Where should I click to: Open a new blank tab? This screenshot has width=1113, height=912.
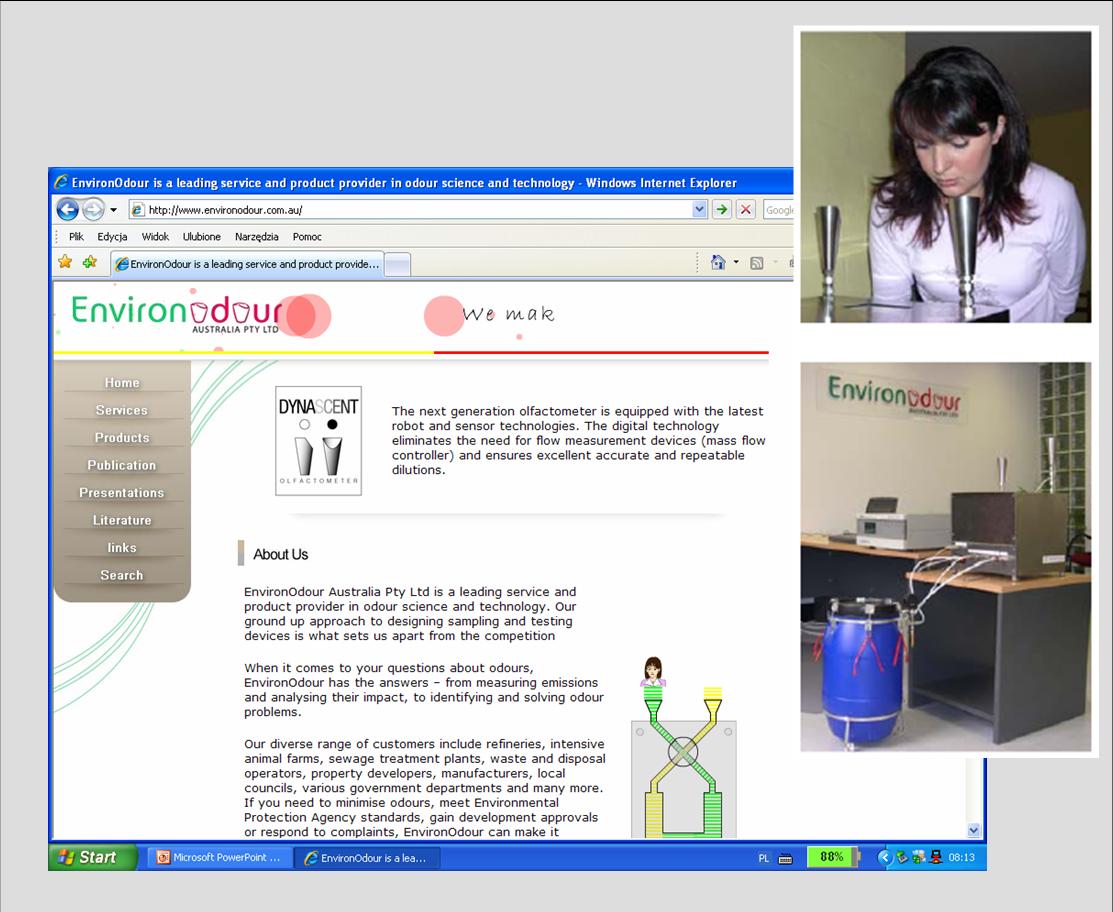click(x=398, y=265)
